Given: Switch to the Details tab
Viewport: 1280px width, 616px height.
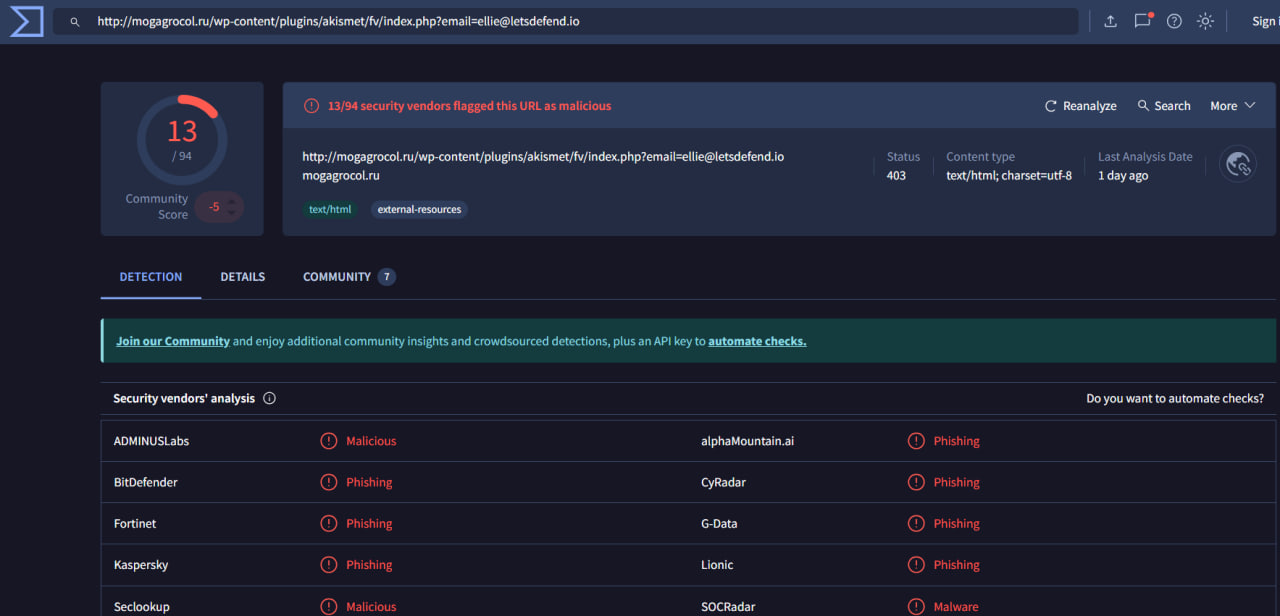Looking at the screenshot, I should pyautogui.click(x=242, y=277).
